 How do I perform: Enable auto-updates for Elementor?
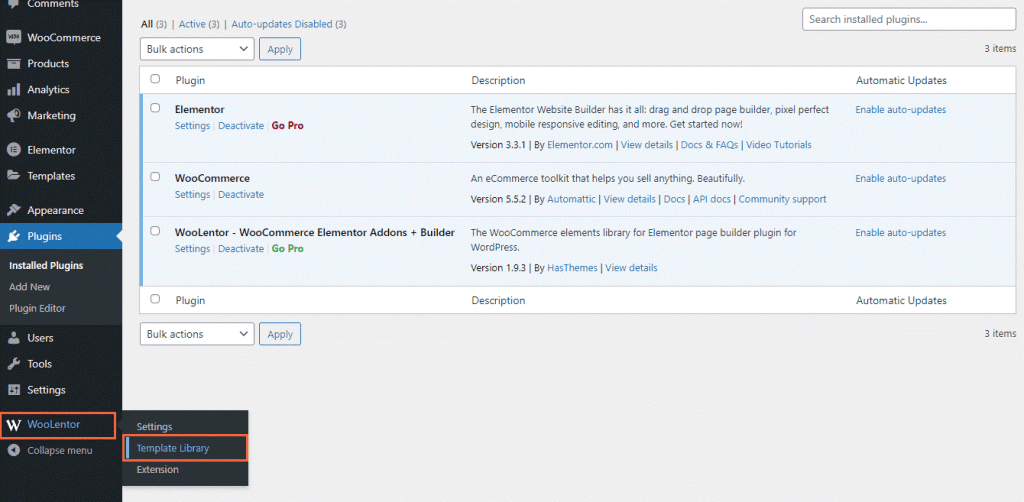[901, 110]
